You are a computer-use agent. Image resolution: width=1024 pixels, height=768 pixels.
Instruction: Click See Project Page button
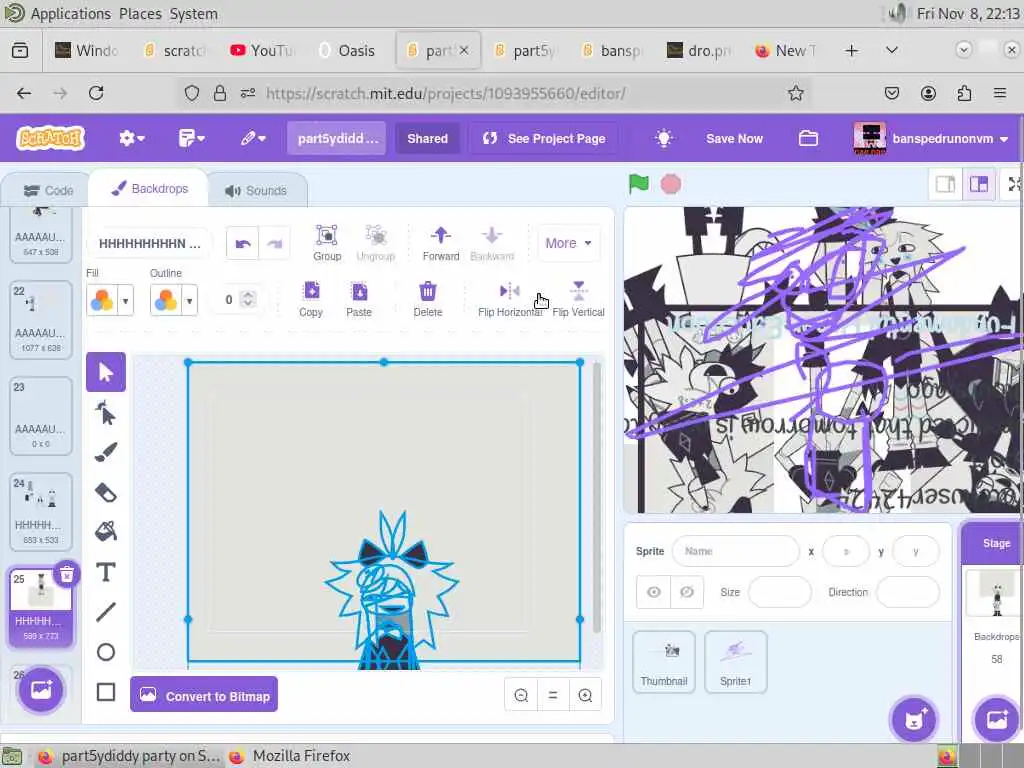[543, 138]
